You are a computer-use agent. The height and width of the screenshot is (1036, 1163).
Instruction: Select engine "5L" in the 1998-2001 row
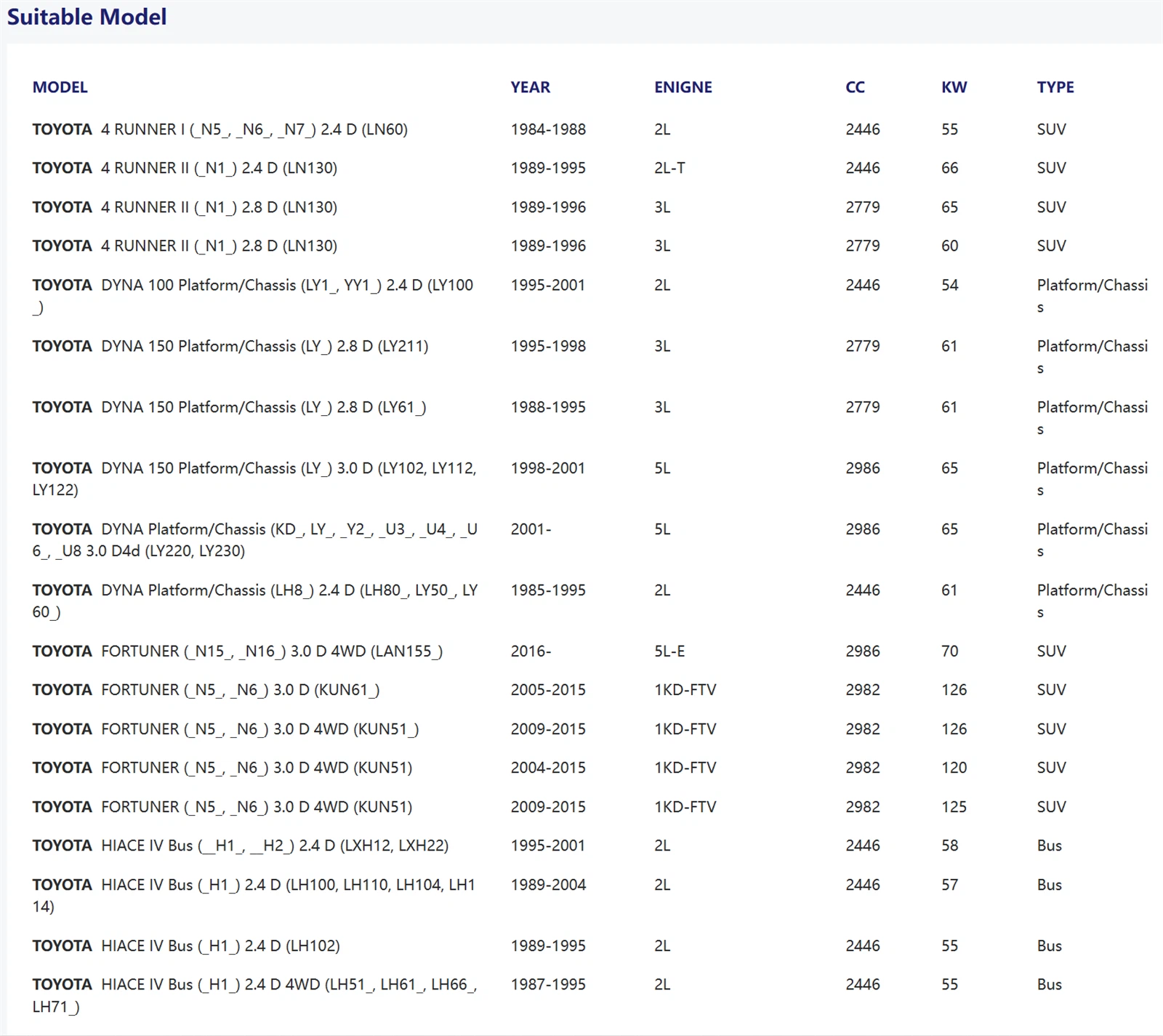(x=662, y=468)
